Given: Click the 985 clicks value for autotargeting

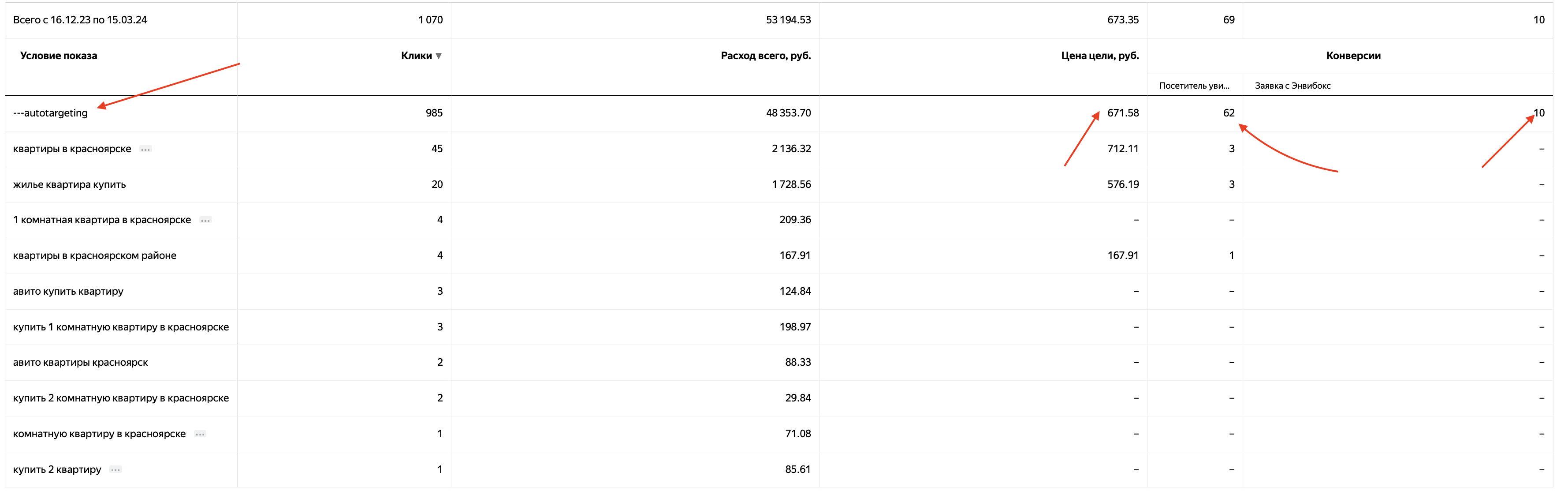Looking at the screenshot, I should pyautogui.click(x=434, y=113).
